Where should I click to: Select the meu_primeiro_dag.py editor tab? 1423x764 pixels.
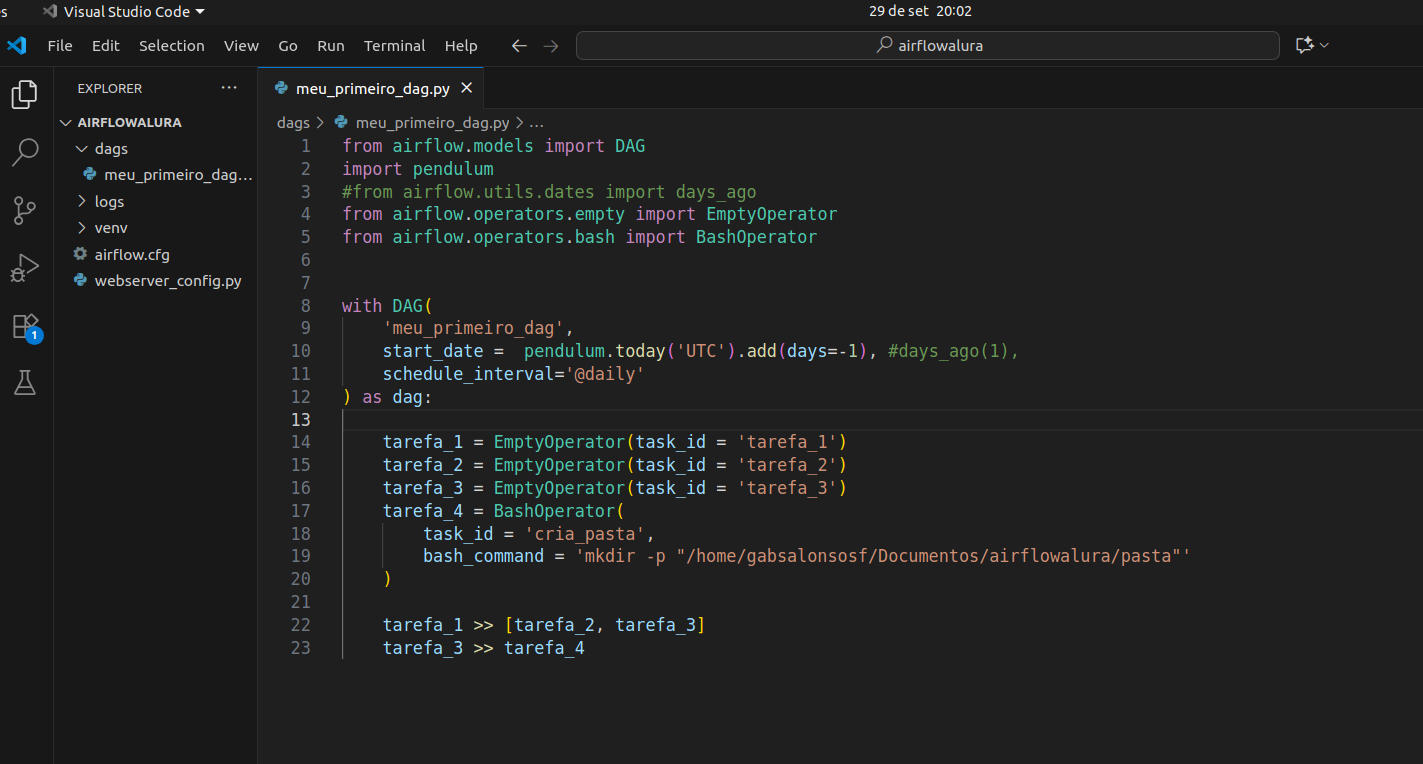[x=371, y=89]
